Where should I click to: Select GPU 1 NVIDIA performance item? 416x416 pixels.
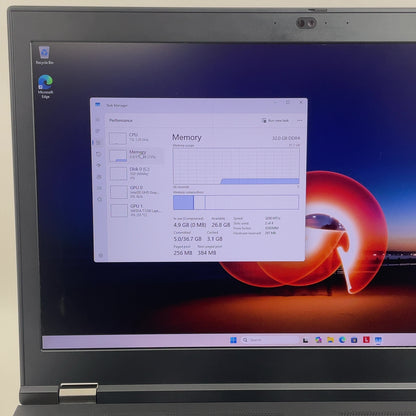(x=137, y=211)
